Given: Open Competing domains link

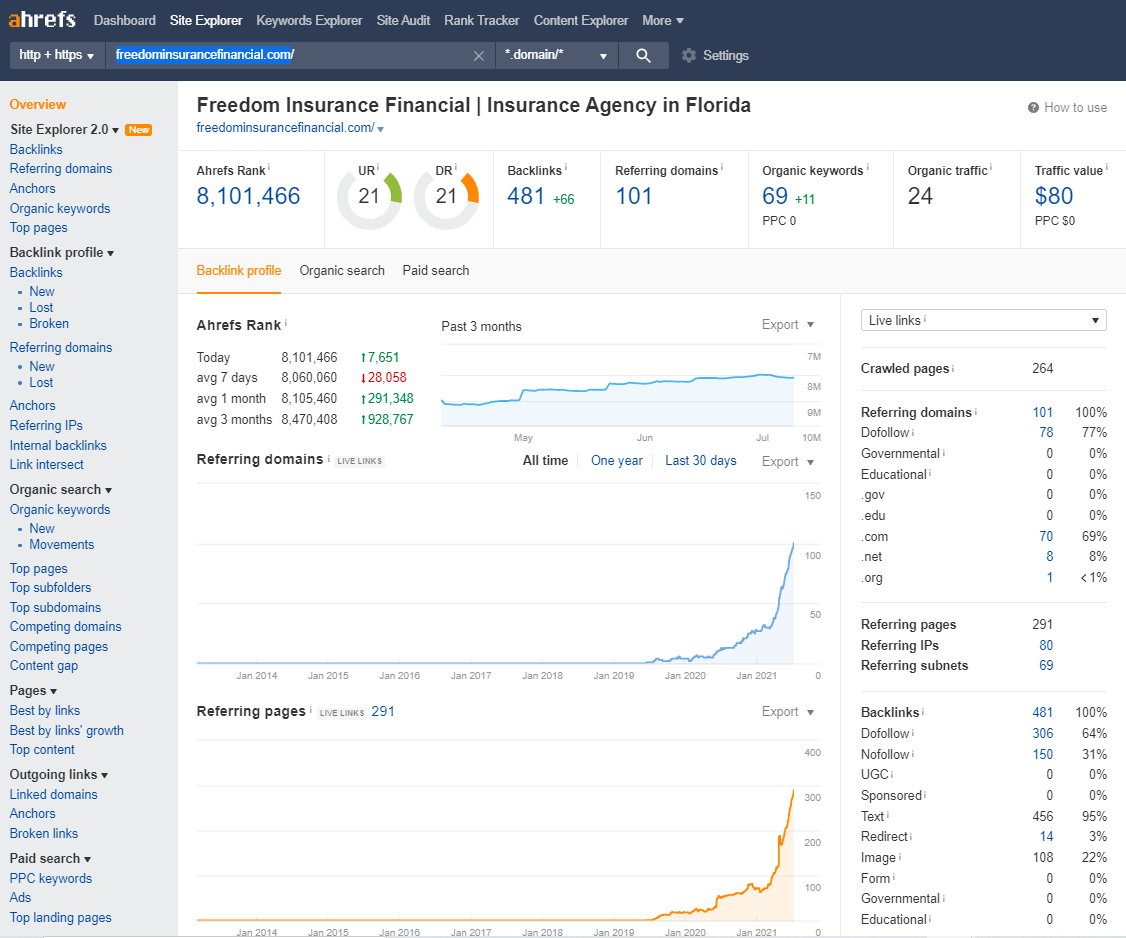Looking at the screenshot, I should (x=65, y=627).
